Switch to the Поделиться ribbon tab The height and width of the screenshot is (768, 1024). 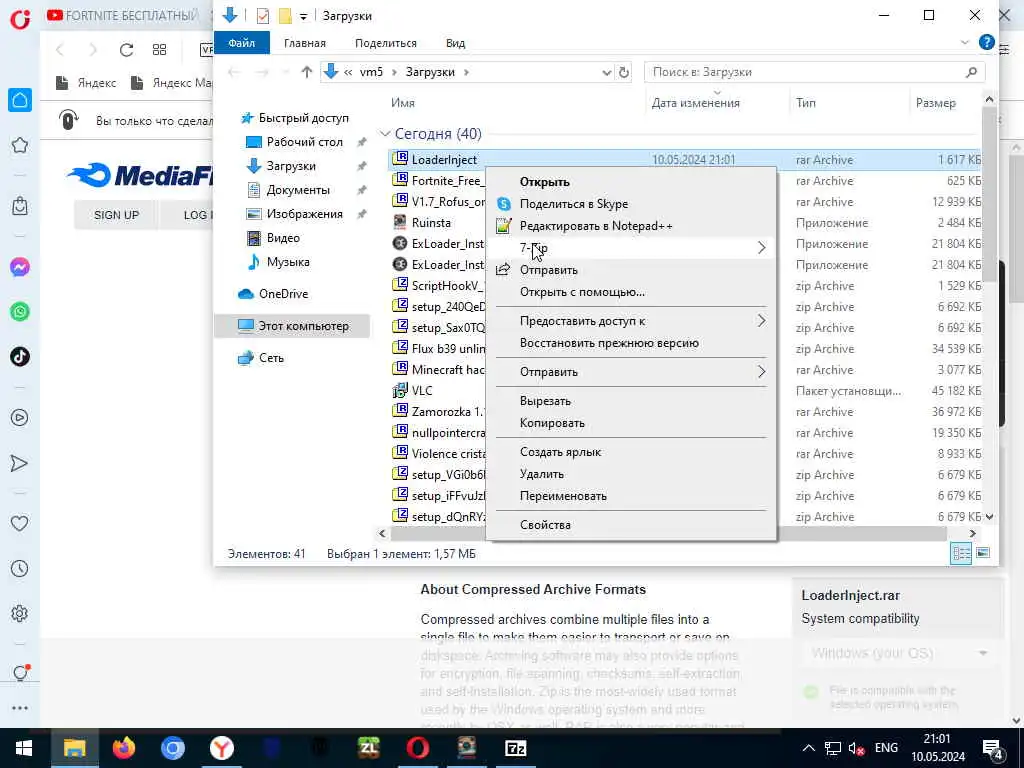385,43
